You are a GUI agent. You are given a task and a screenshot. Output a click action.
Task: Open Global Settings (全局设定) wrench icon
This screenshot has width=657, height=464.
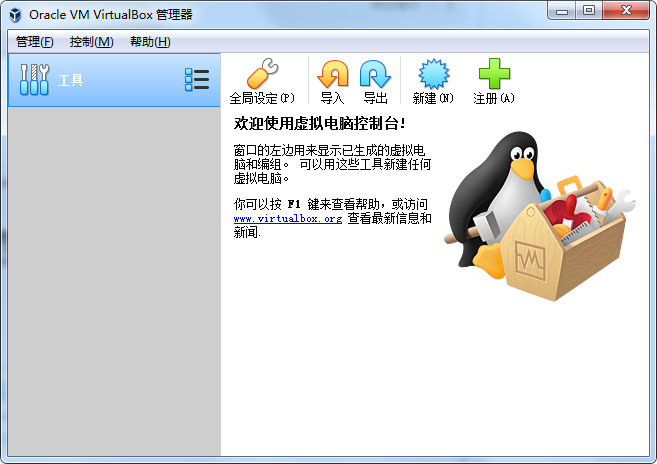pyautogui.click(x=262, y=74)
